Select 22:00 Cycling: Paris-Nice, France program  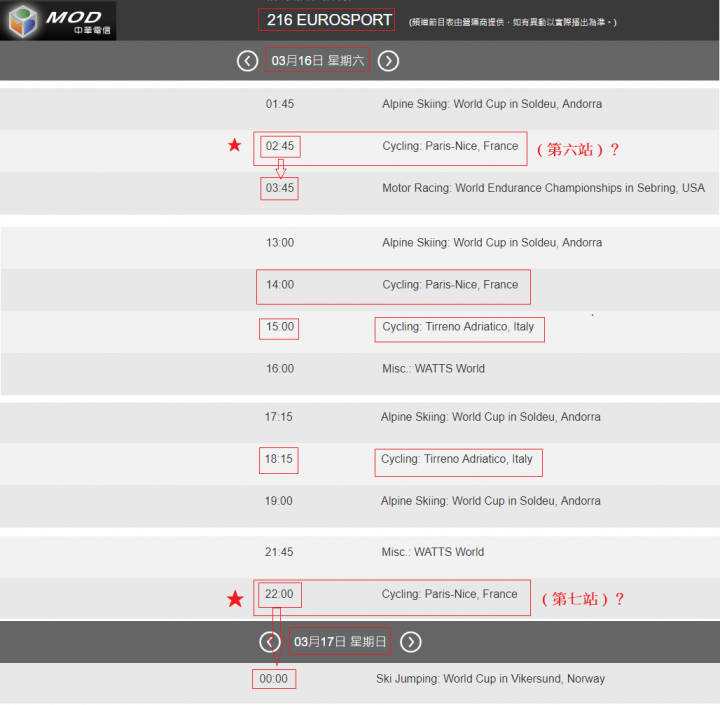pos(449,594)
